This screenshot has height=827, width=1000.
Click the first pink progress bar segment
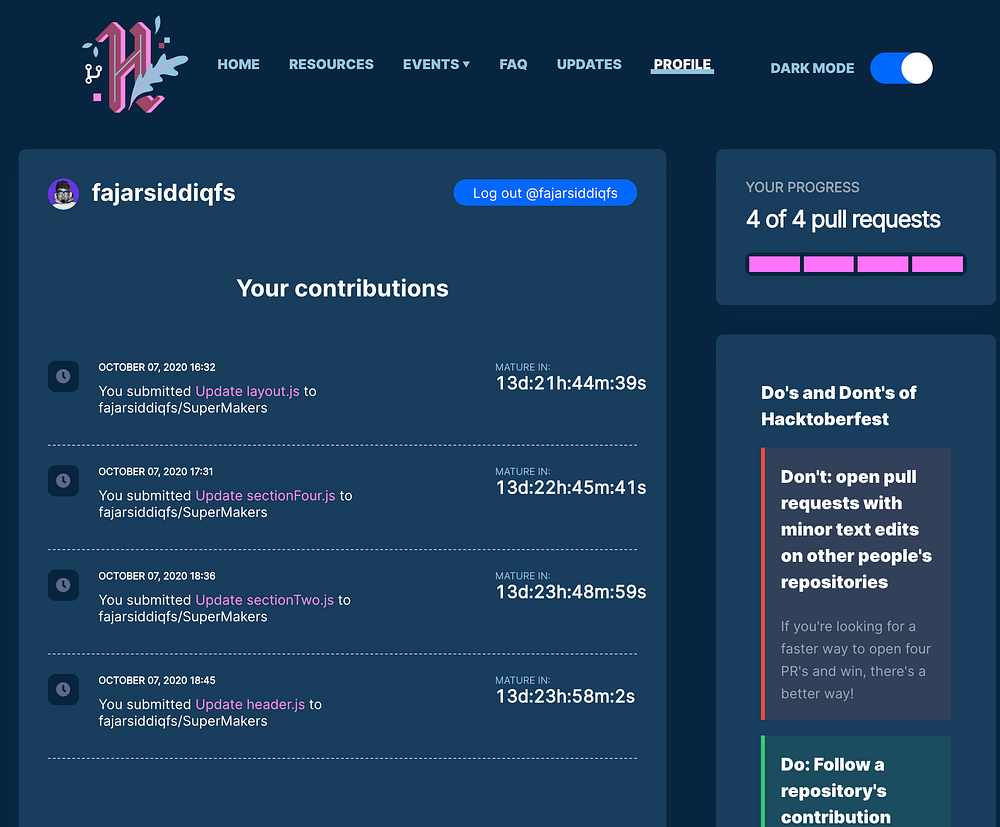pos(774,264)
